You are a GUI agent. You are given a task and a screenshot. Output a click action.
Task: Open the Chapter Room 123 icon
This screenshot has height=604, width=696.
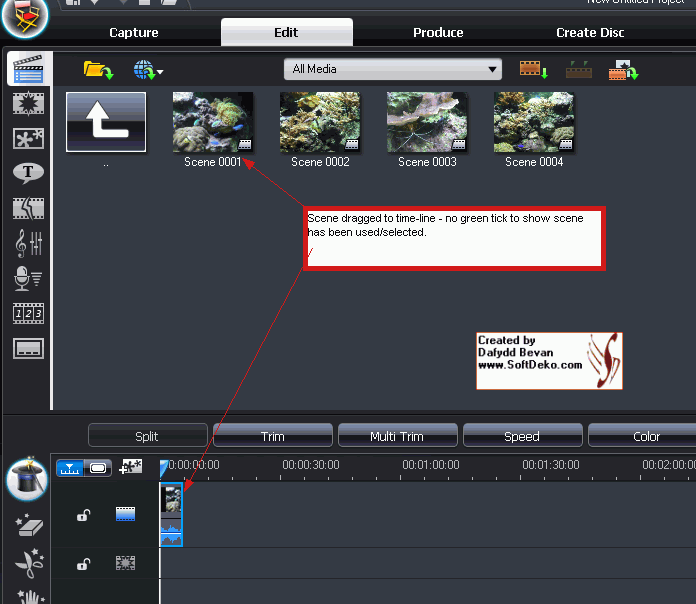point(28,313)
